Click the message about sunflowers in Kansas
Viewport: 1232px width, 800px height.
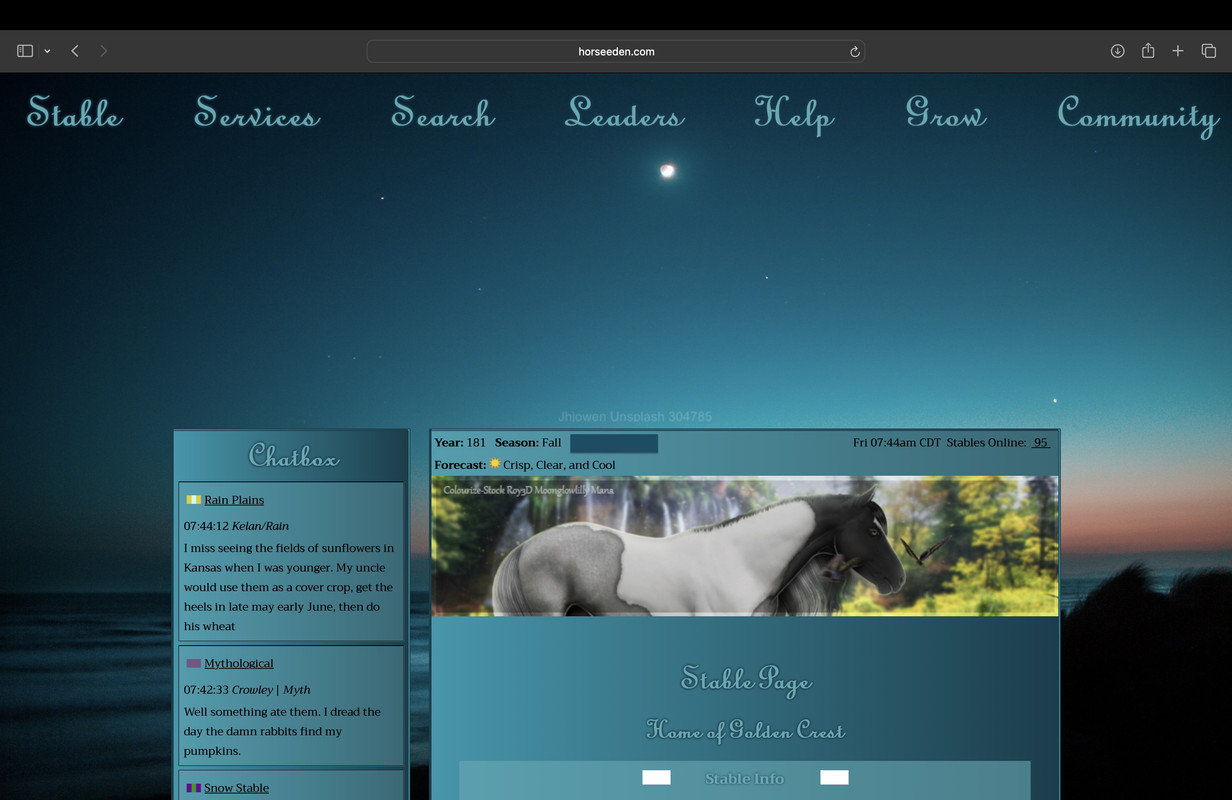(x=289, y=587)
